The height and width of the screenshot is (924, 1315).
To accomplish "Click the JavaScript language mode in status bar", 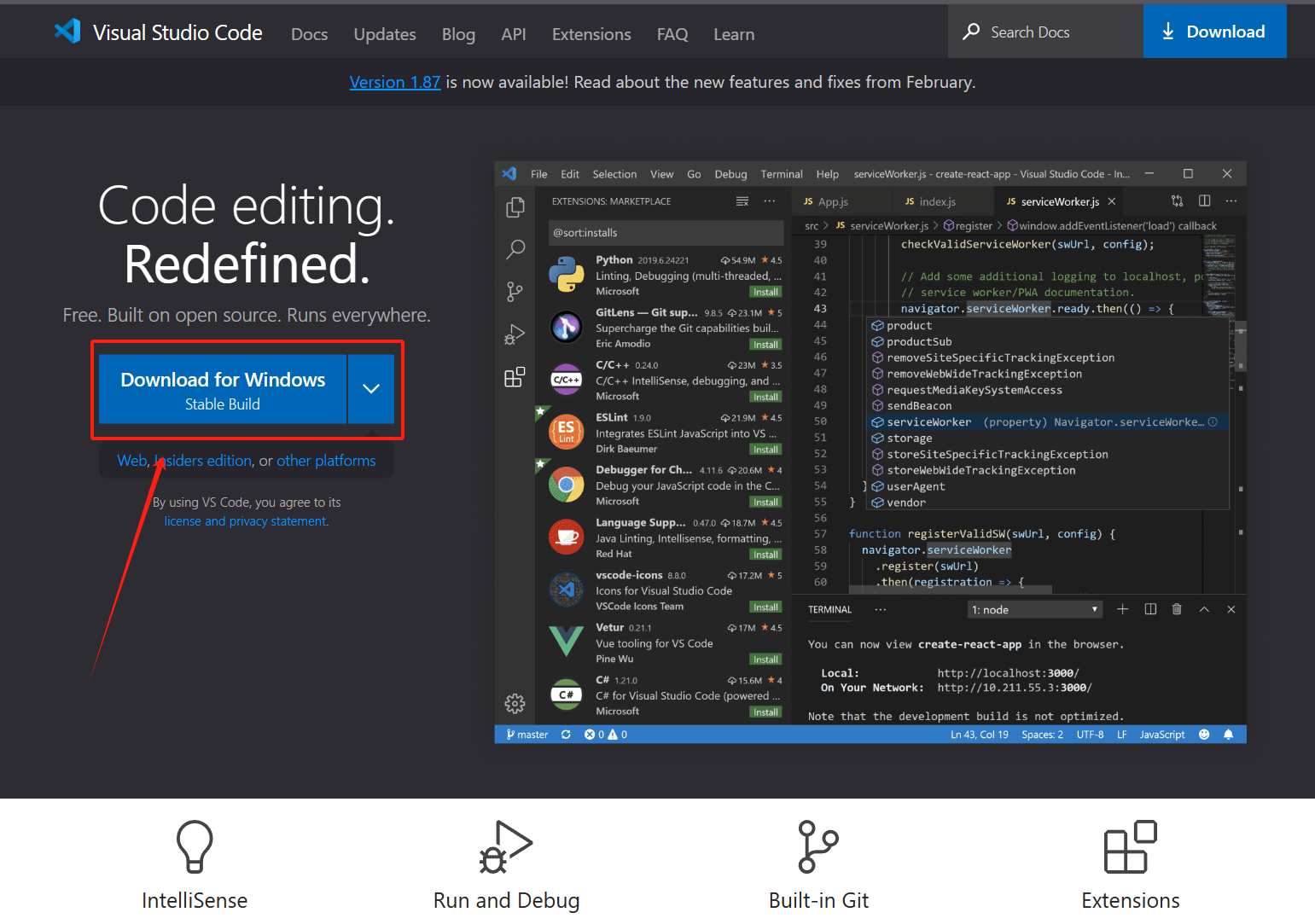I will (1162, 735).
